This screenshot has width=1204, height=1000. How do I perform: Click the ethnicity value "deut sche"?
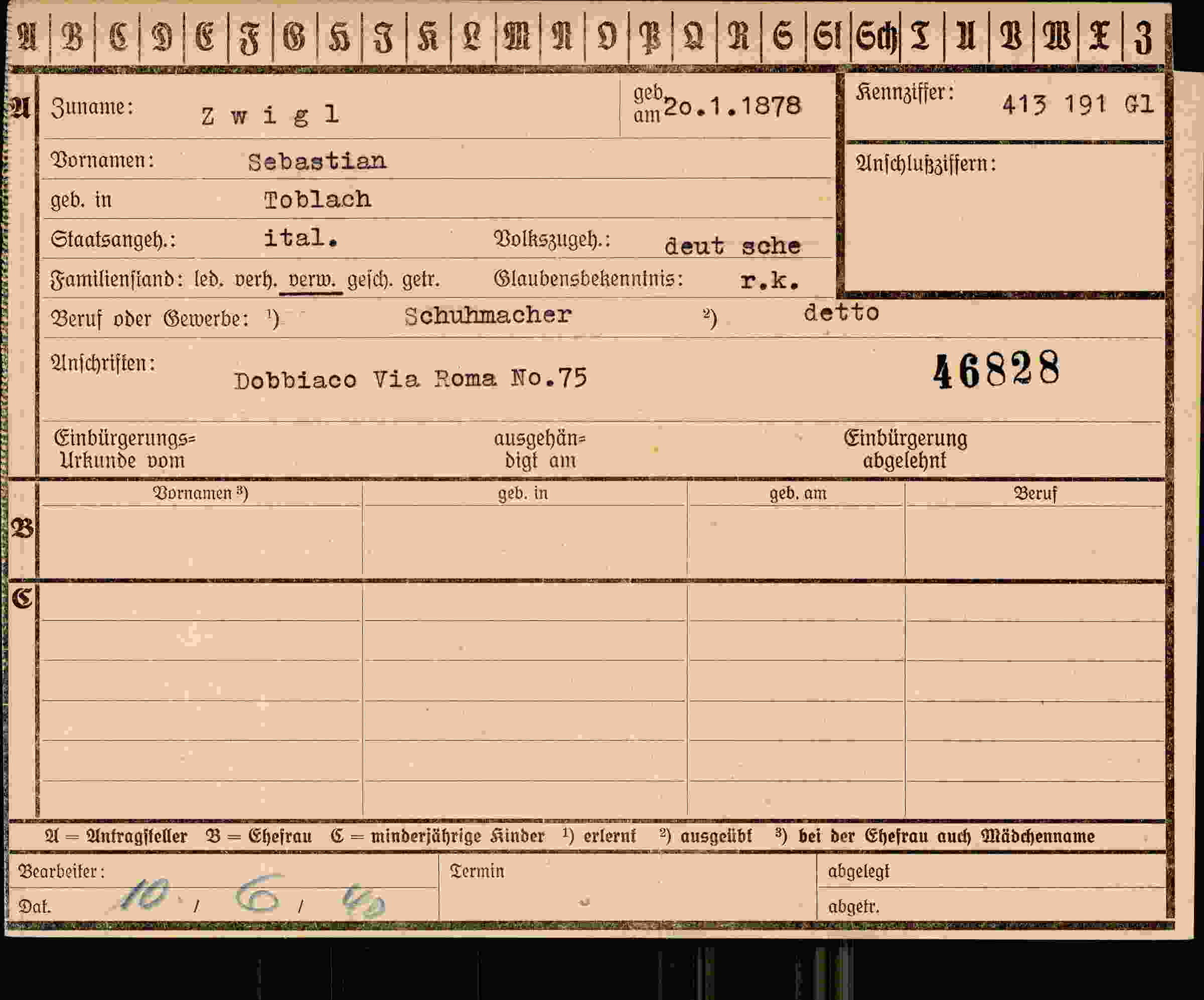[x=732, y=246]
